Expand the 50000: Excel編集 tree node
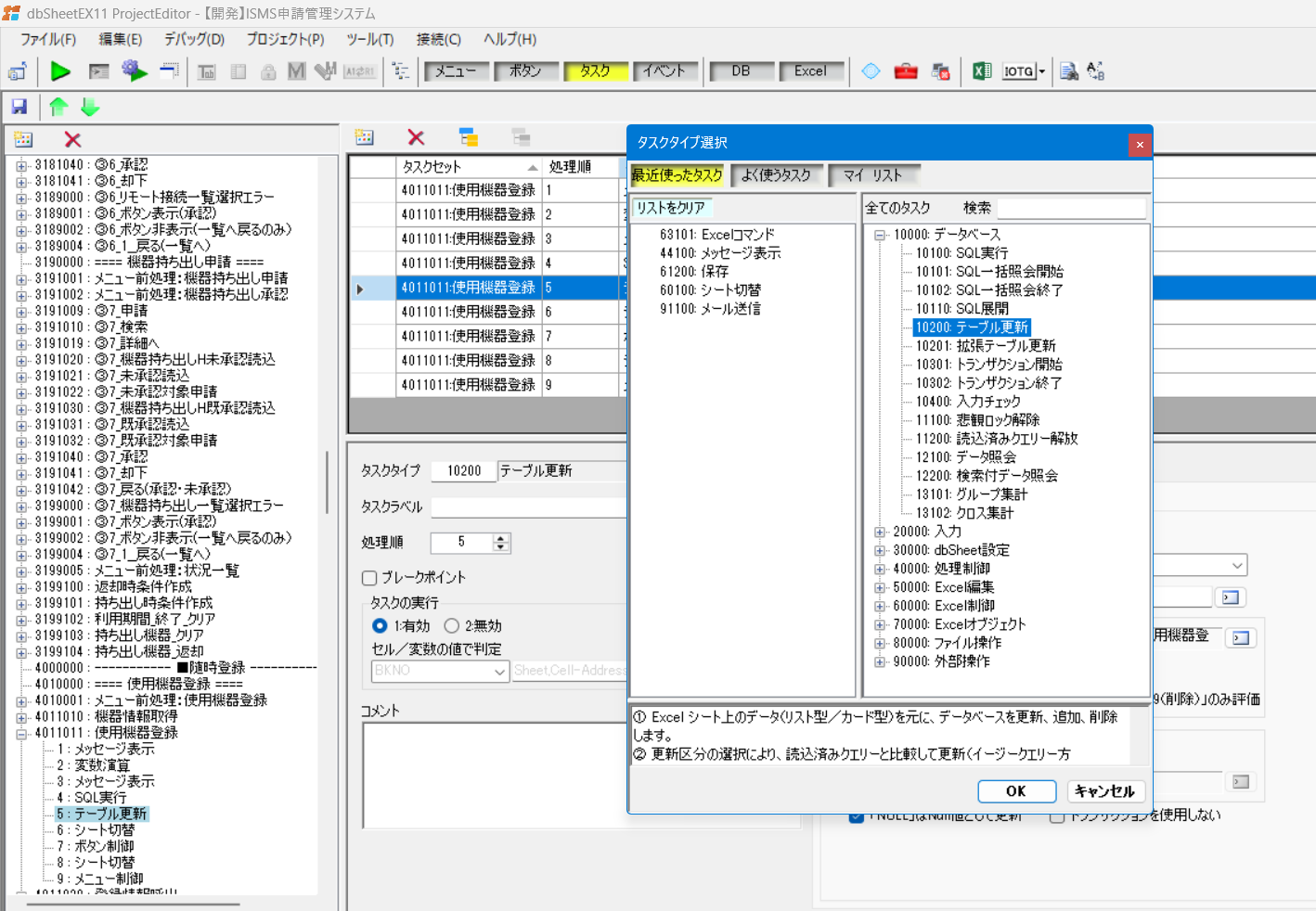This screenshot has height=911, width=1316. coord(880,587)
